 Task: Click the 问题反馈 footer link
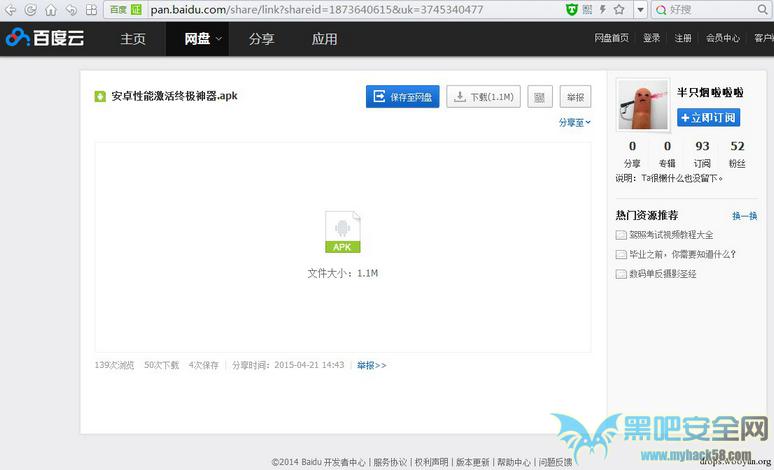pyautogui.click(x=555, y=462)
